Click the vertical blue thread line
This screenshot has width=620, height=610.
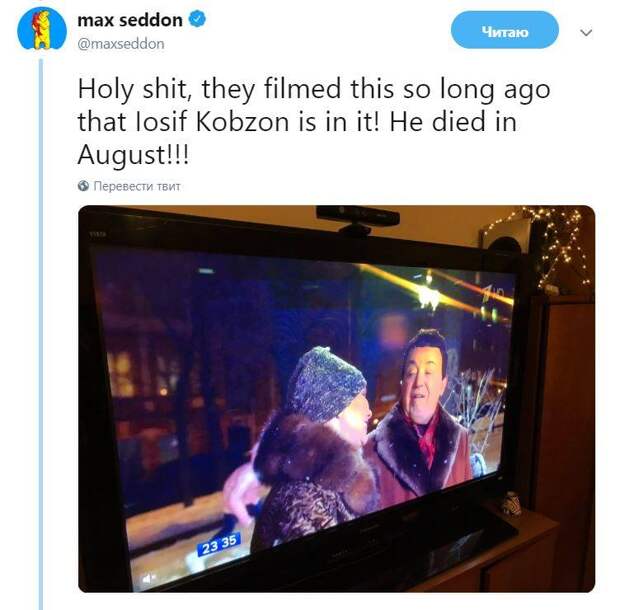pyautogui.click(x=41, y=334)
